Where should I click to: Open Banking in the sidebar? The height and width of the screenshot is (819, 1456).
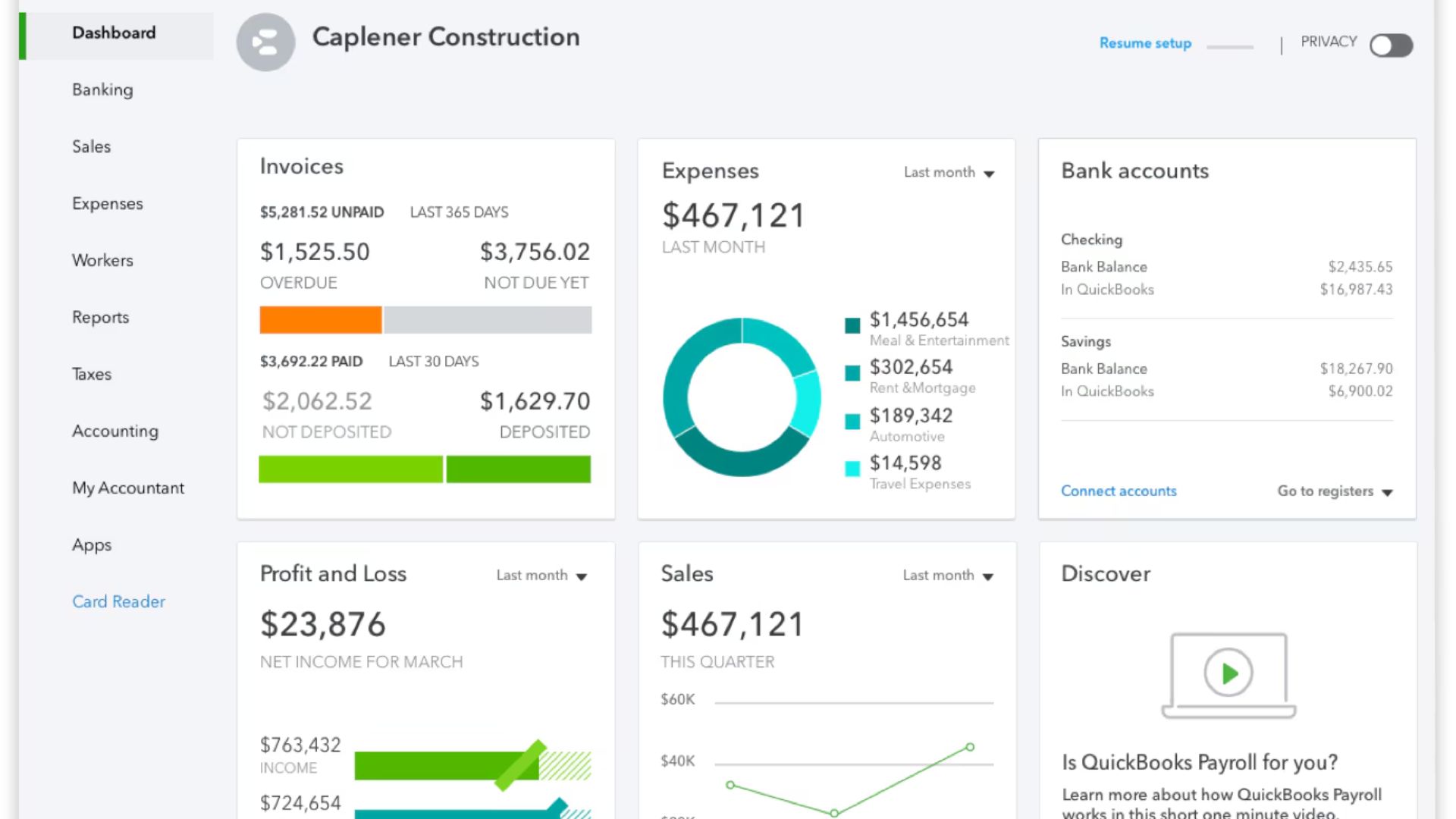(x=102, y=89)
